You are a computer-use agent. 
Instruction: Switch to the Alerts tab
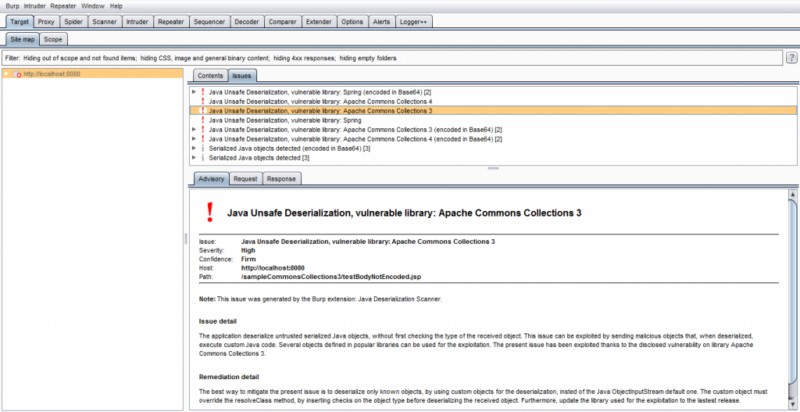[382, 22]
